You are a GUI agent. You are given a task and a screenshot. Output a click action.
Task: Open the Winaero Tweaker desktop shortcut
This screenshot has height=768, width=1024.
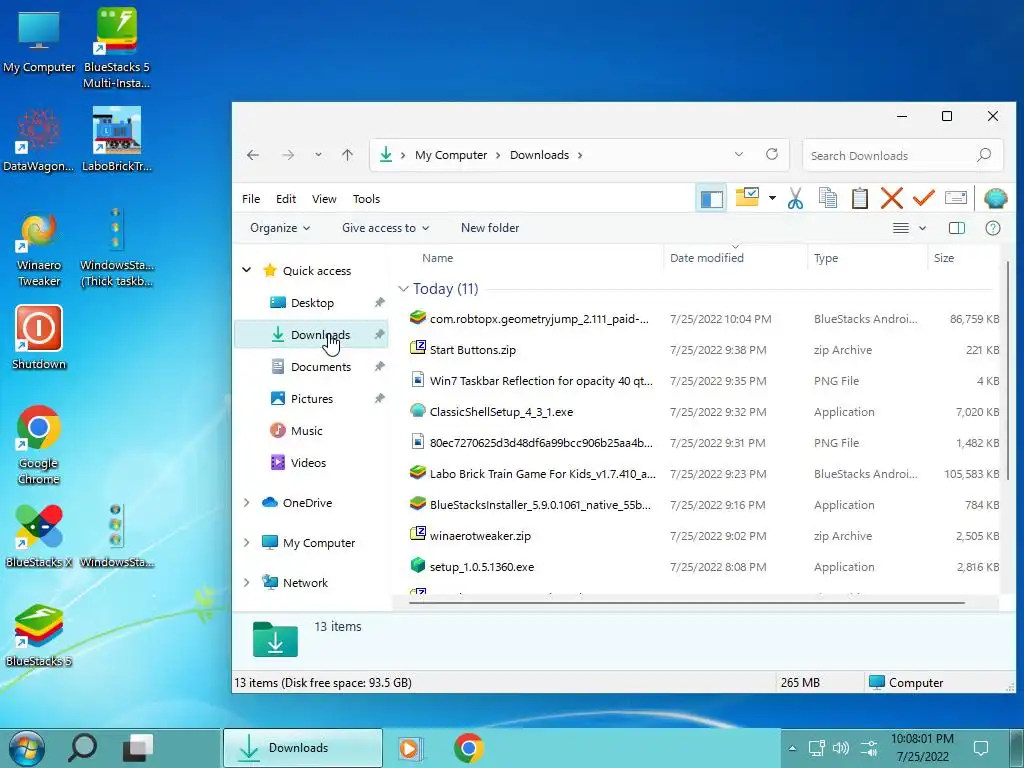39,249
